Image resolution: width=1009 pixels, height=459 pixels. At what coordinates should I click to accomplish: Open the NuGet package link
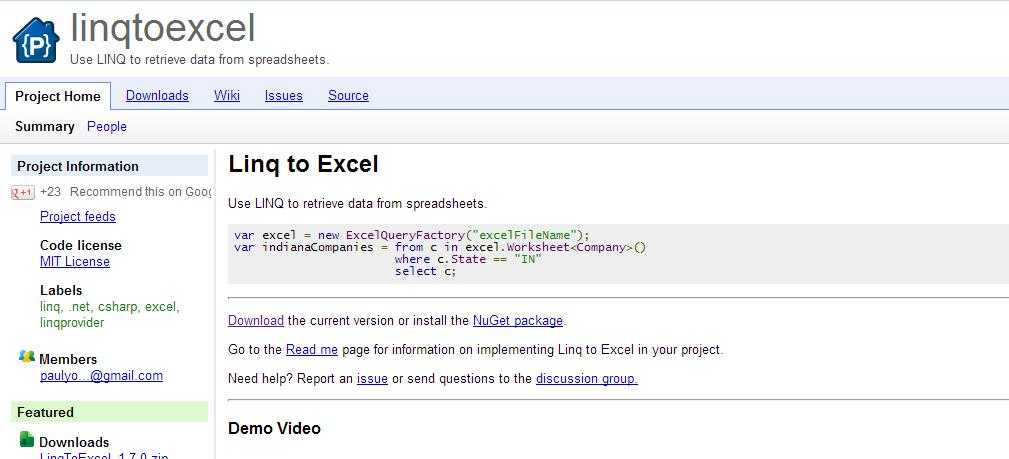518,320
